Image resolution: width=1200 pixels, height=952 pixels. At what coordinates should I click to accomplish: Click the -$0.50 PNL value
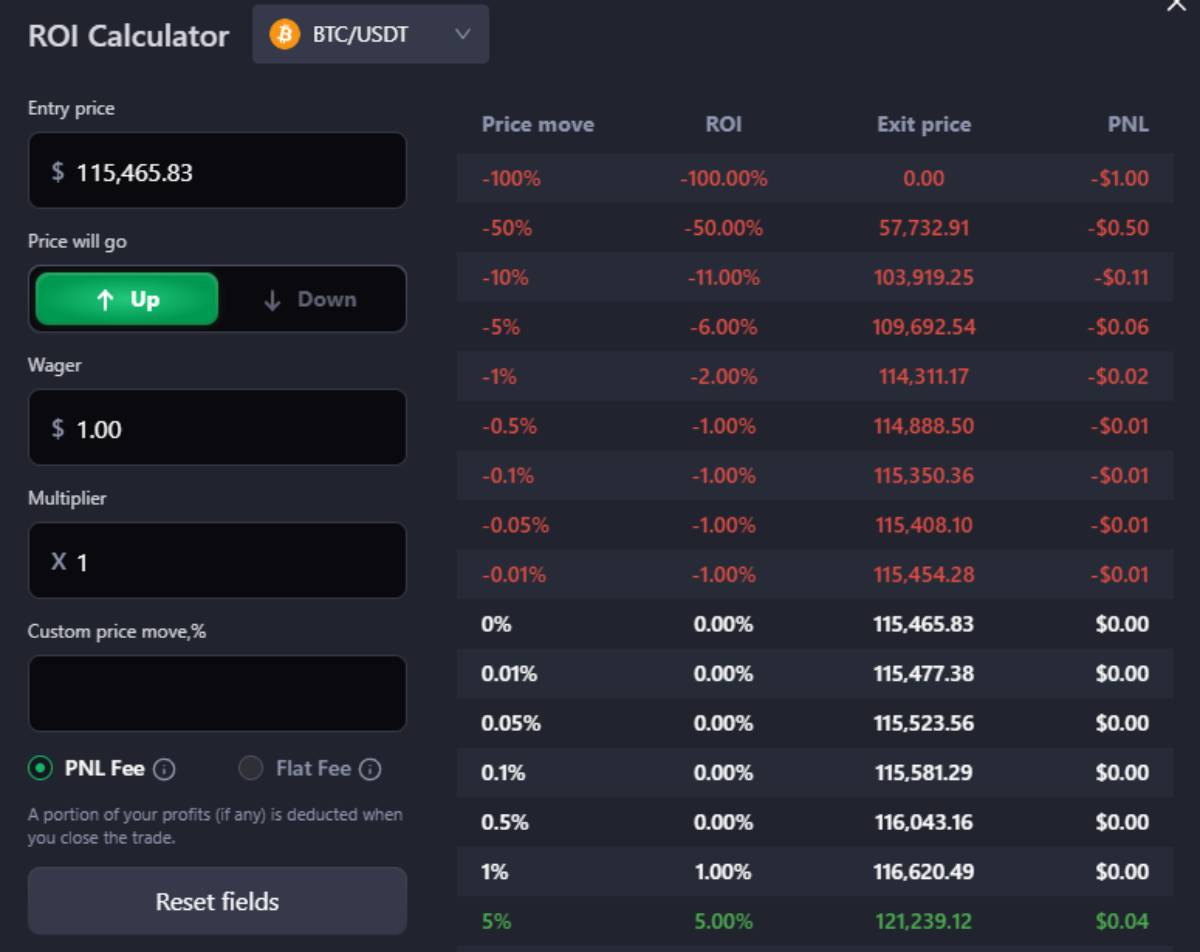pos(1119,228)
